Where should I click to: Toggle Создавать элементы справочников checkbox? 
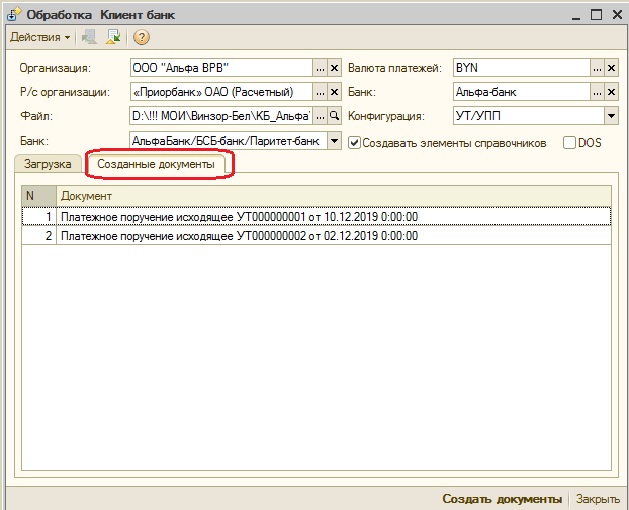pos(354,143)
